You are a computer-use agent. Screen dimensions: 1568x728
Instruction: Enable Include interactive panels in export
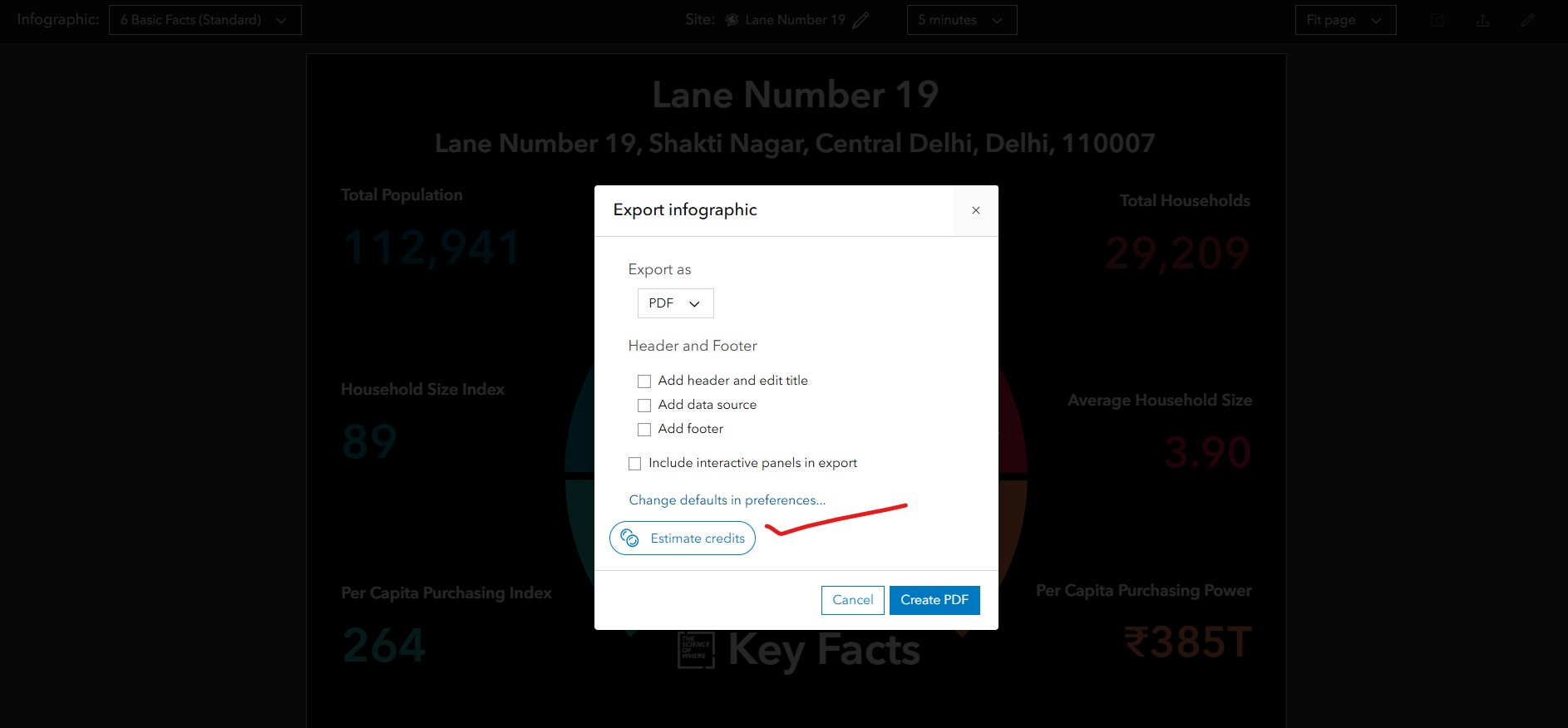(635, 464)
